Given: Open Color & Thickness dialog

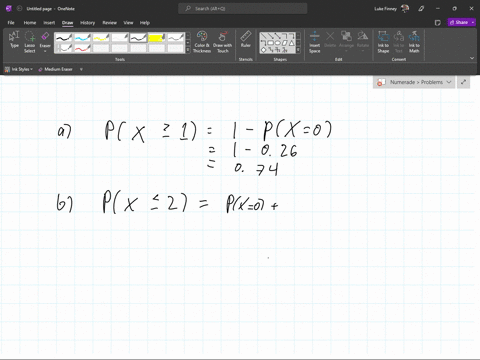Looking at the screenshot, I should coord(202,42).
